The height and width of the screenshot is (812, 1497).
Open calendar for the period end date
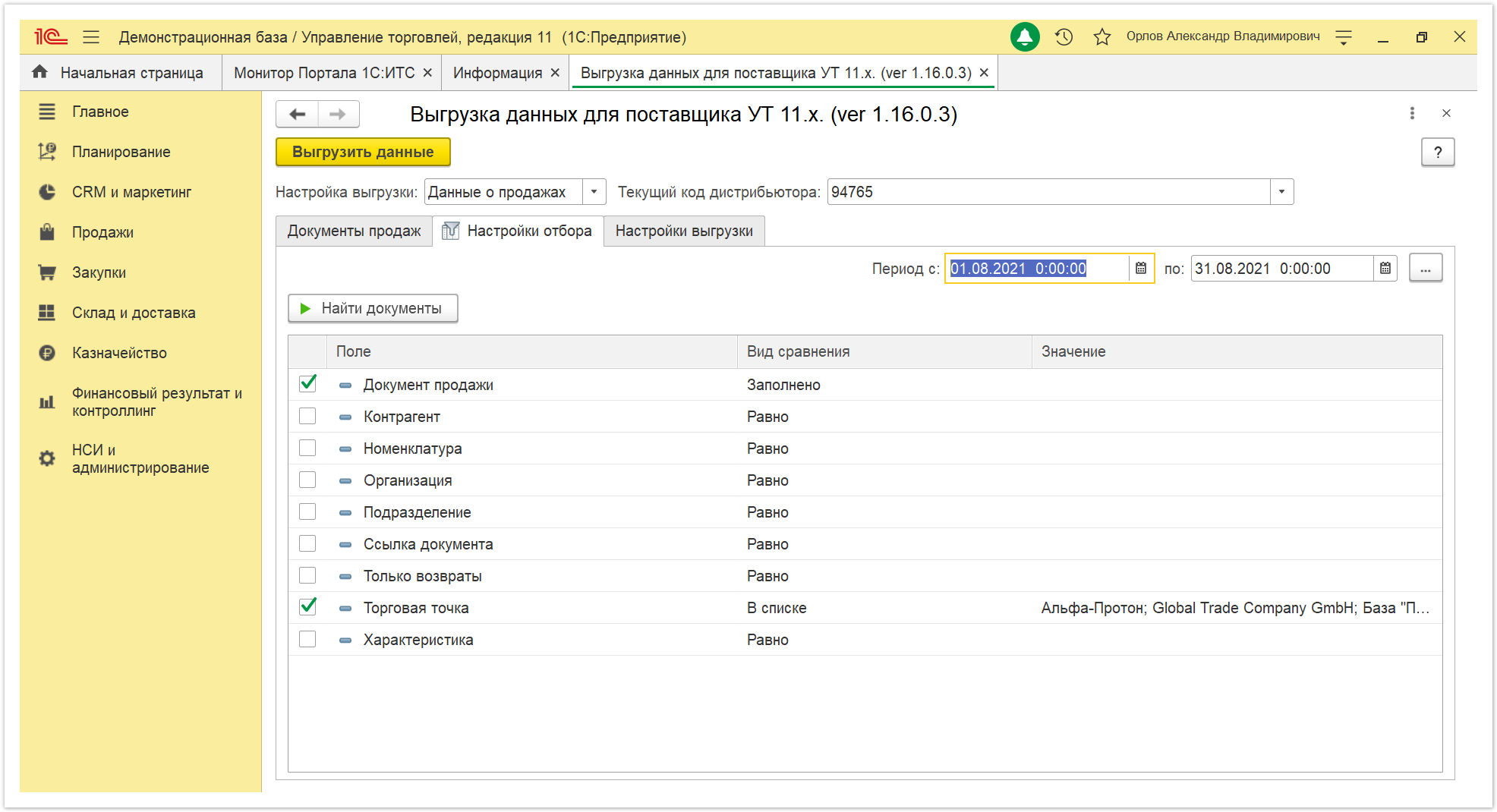click(1385, 268)
